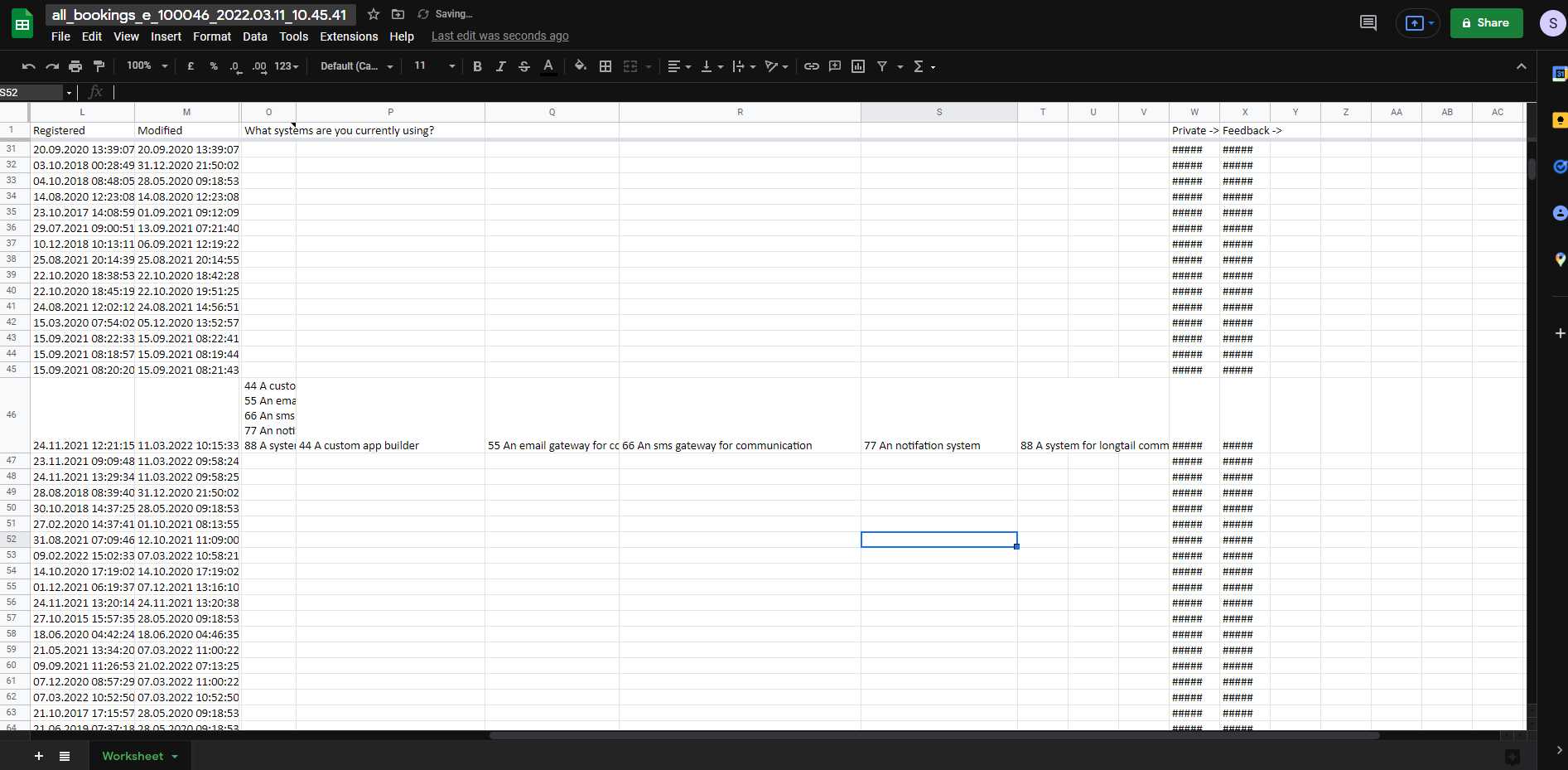Open the Edit menu

coord(92,36)
